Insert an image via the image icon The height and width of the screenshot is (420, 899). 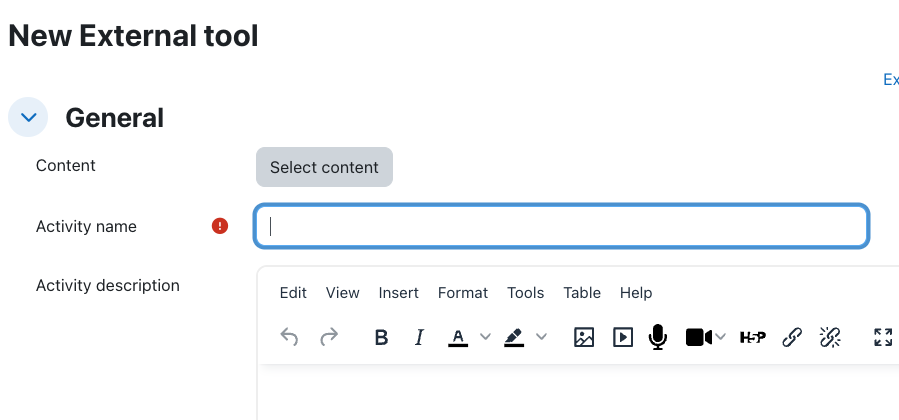point(584,337)
